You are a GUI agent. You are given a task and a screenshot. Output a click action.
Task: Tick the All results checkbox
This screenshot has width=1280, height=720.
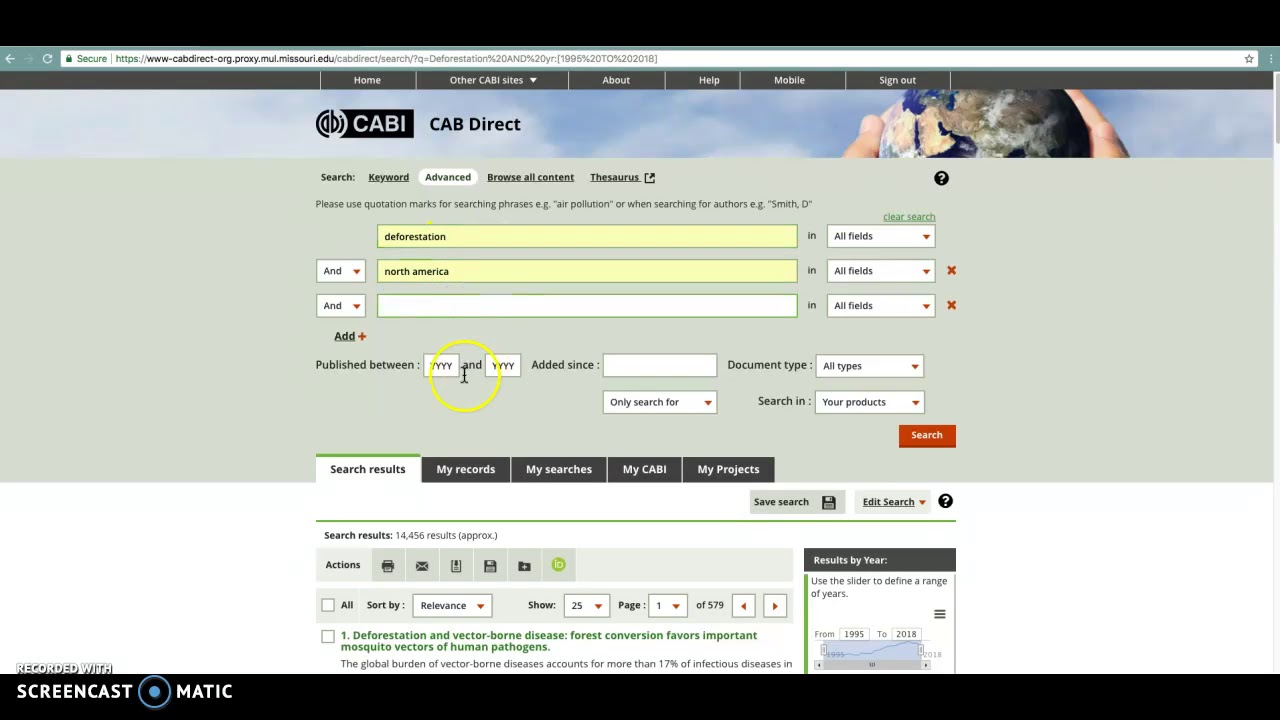328,605
